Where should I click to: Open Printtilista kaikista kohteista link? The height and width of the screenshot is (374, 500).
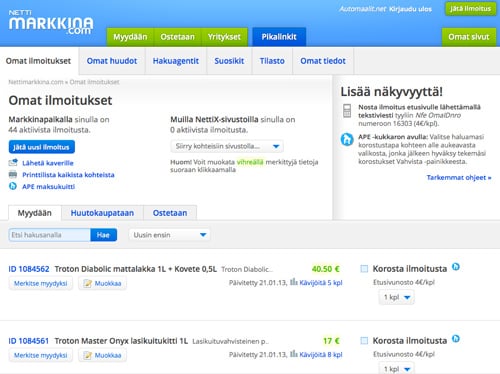(68, 175)
